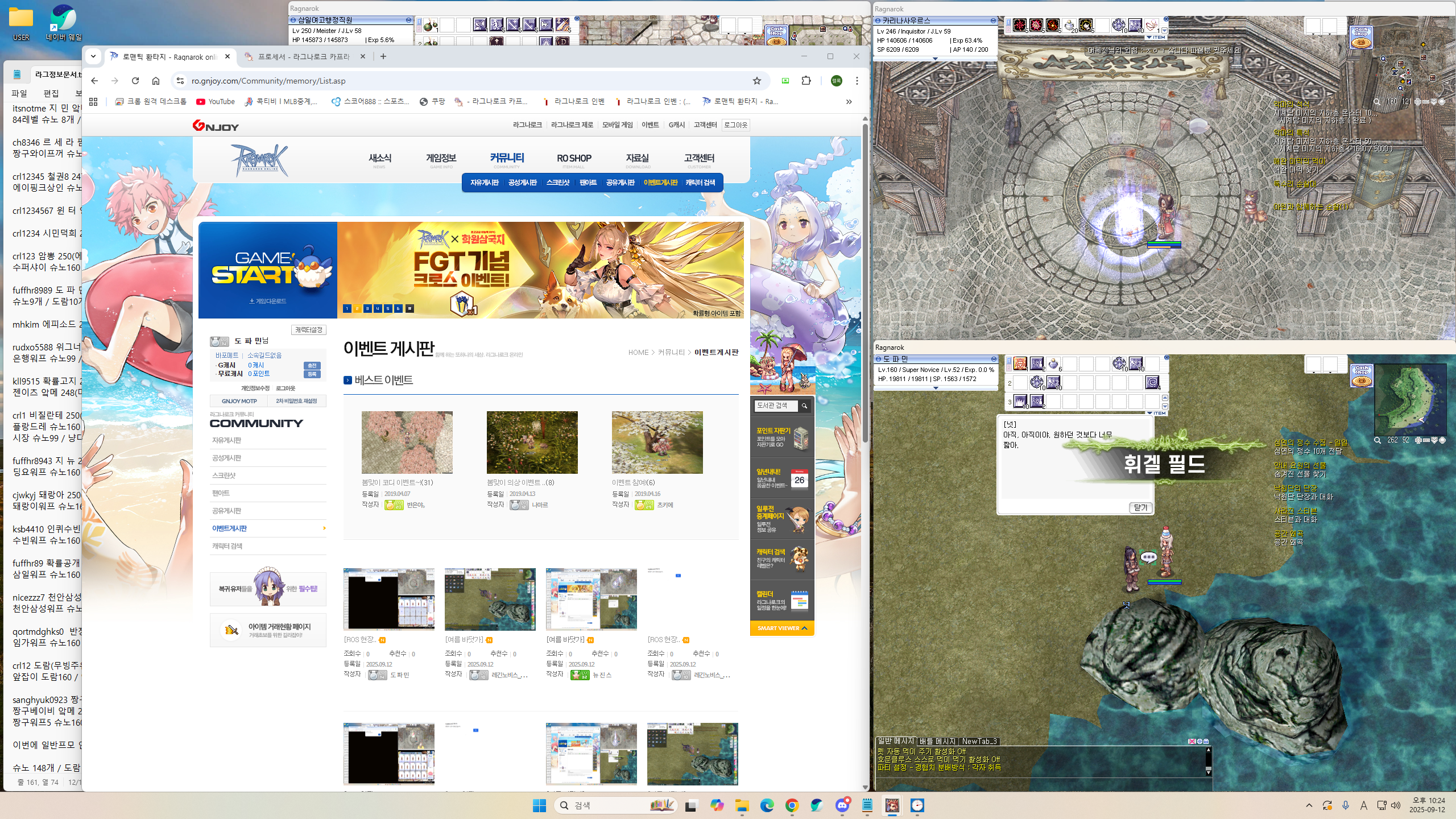Go back in the Chrome browser
This screenshot has height=819, width=1456.
[94, 81]
